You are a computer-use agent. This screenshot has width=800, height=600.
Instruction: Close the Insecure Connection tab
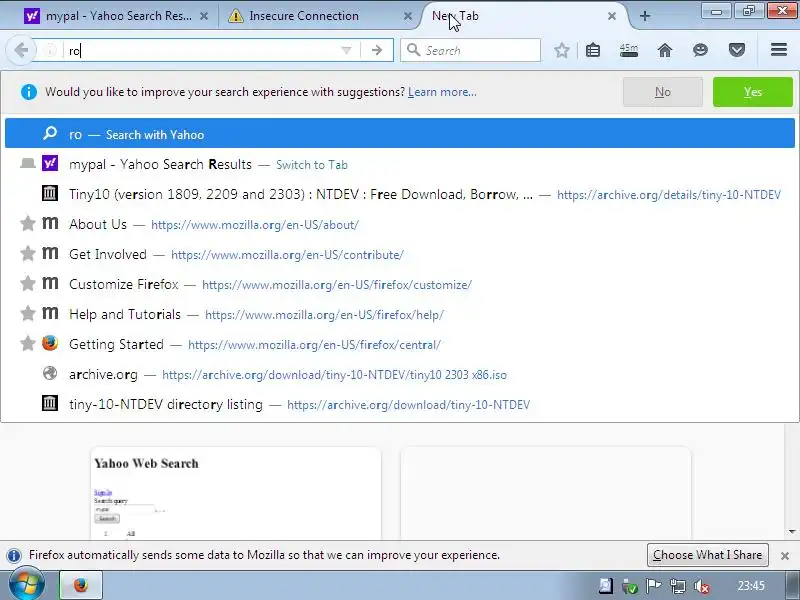pyautogui.click(x=408, y=16)
